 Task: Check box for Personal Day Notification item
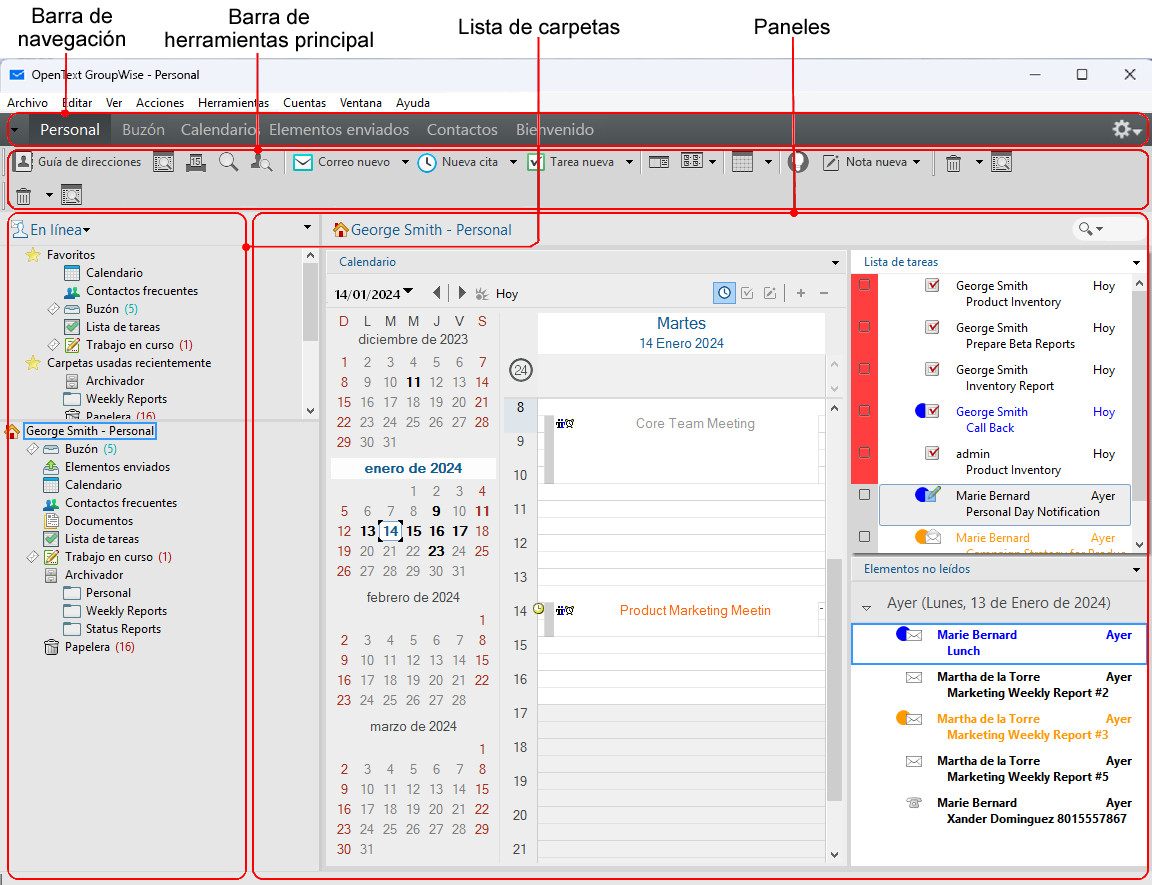(x=865, y=495)
